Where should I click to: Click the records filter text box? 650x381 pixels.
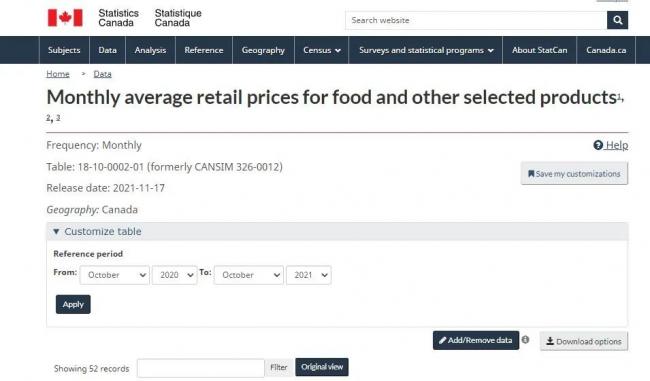[x=201, y=368]
